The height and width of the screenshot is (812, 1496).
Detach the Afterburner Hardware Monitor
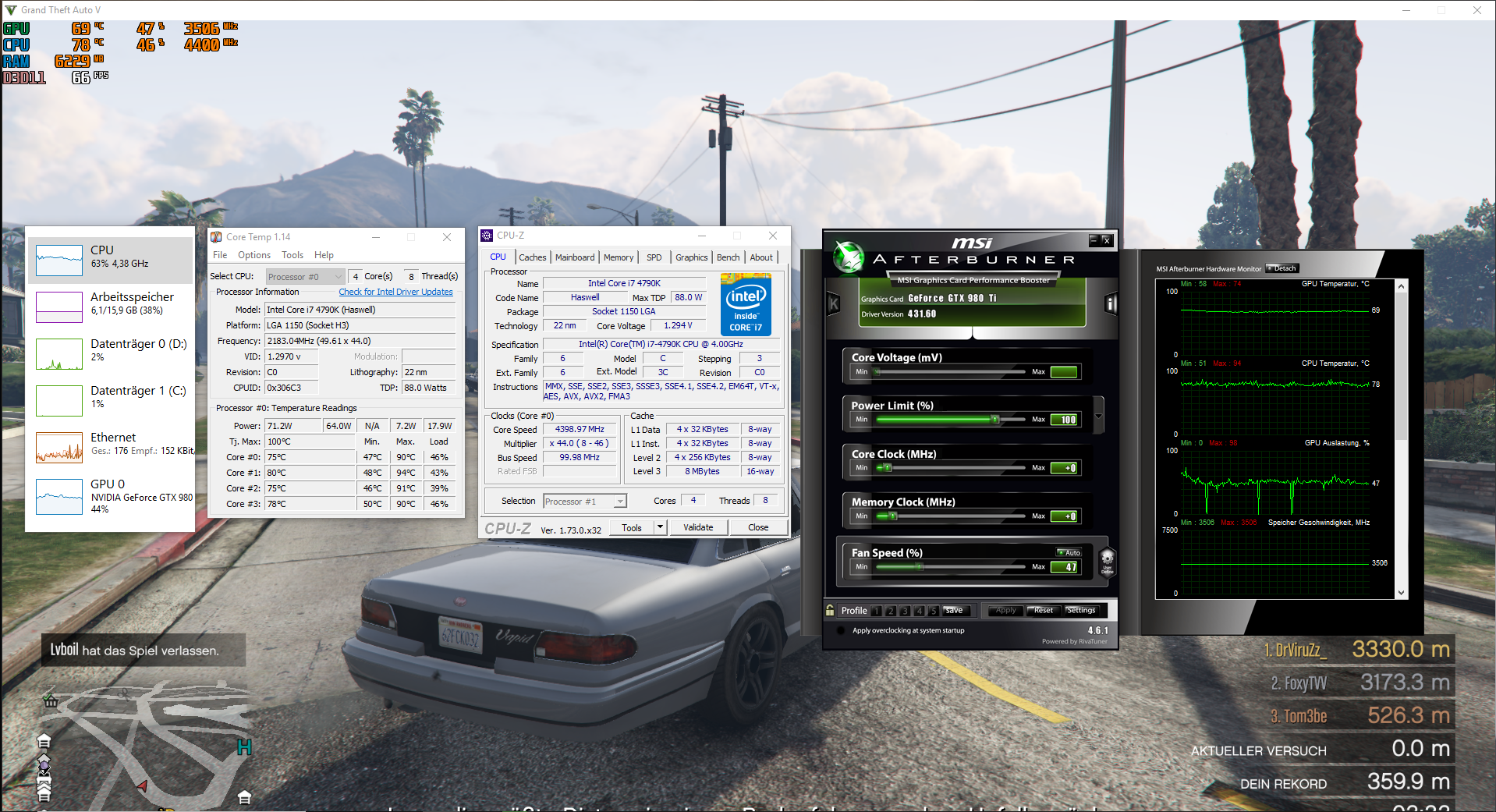click(1282, 268)
